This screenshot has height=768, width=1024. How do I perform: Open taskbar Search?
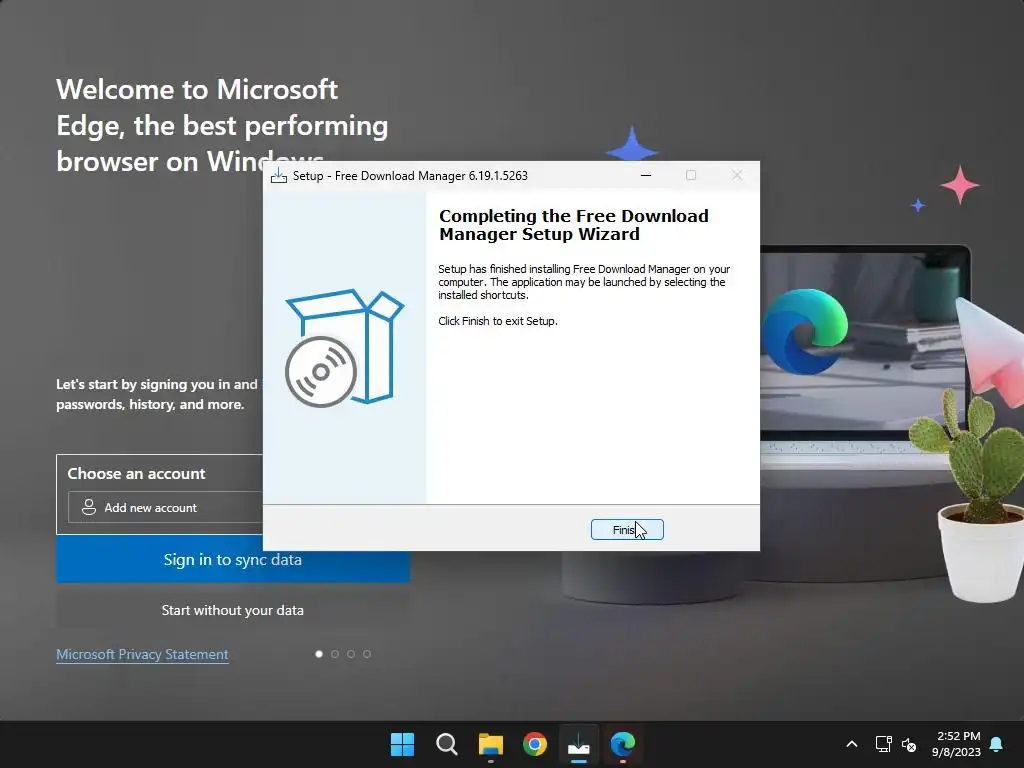[x=447, y=744]
